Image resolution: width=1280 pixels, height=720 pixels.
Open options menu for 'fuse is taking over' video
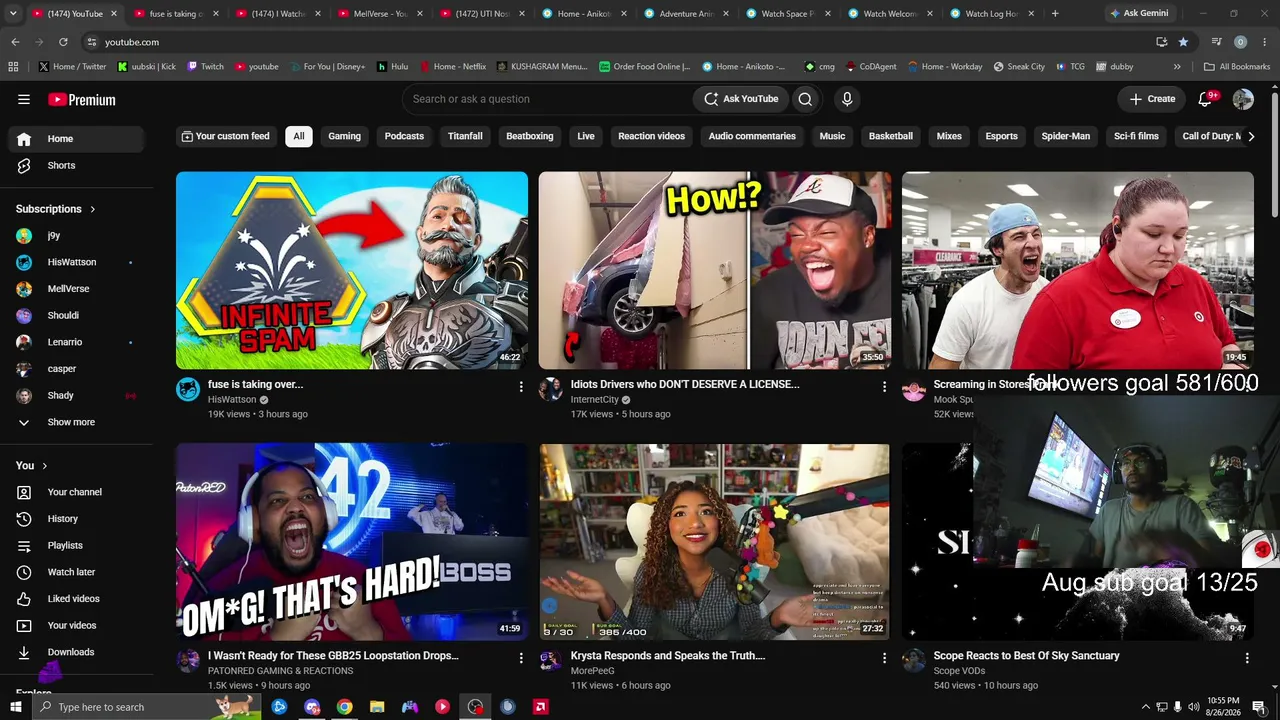[x=521, y=386]
